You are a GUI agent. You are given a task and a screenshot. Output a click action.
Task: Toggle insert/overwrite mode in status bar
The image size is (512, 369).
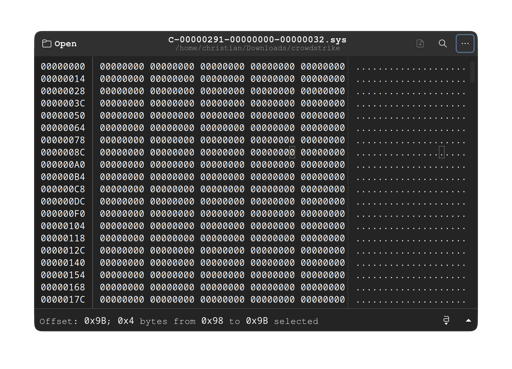point(446,321)
